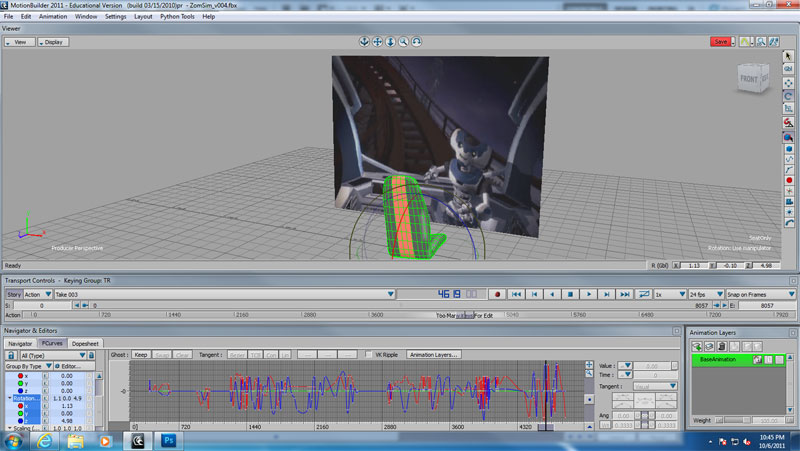
Task: Open the Action dropdown in Transport Controls
Action: (38, 294)
